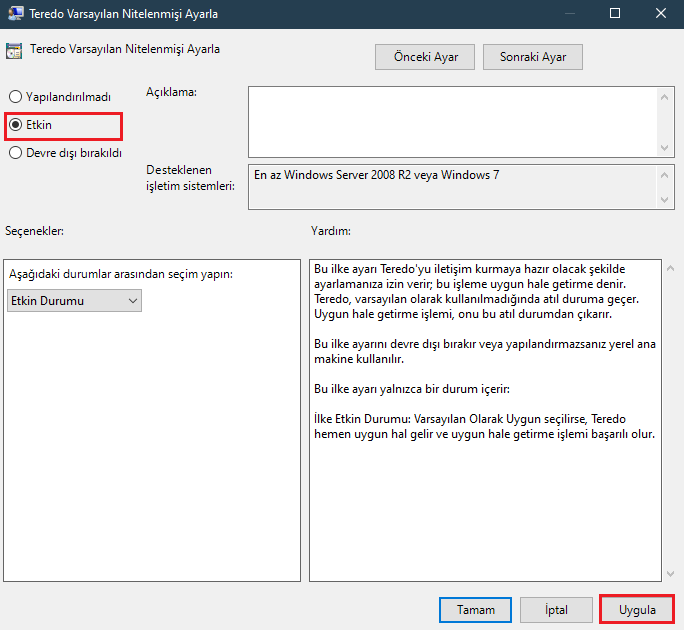The height and width of the screenshot is (630, 684).
Task: Click 'Aşağıdaki durumlar arasından seçim yapın' text
Action: click(121, 274)
